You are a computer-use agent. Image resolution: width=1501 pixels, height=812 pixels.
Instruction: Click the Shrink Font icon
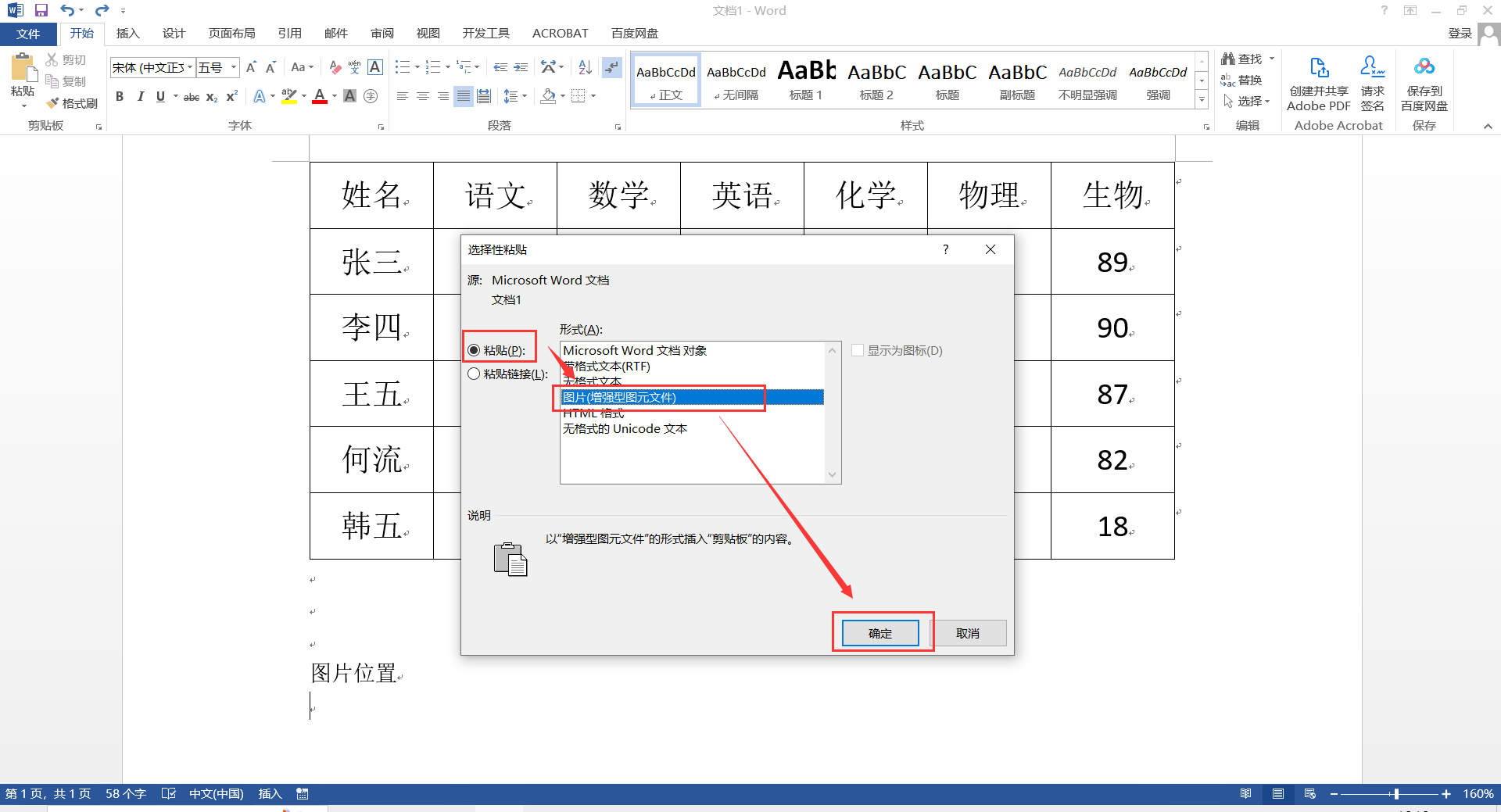pos(270,67)
